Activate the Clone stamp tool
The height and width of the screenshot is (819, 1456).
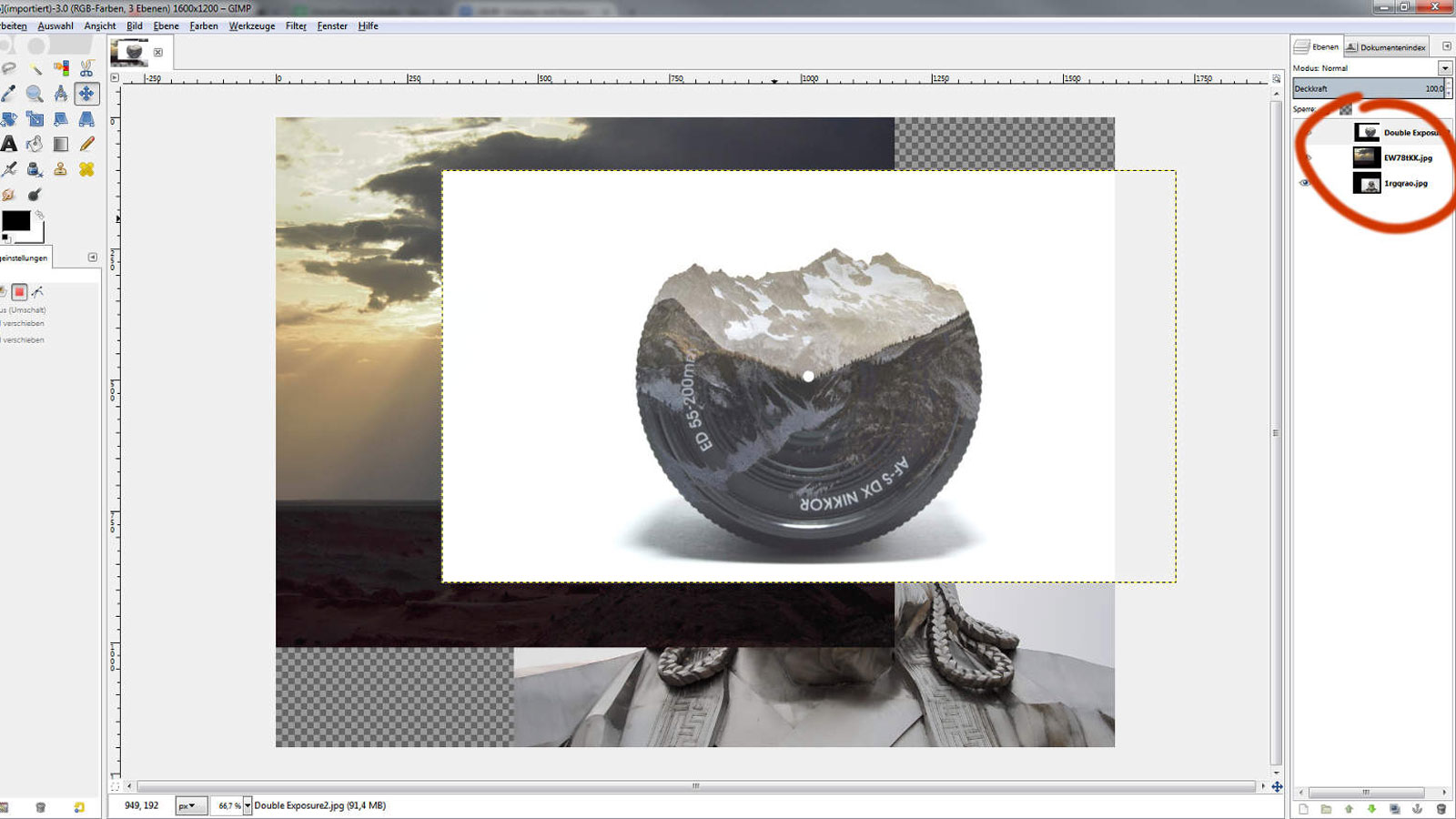(x=60, y=167)
